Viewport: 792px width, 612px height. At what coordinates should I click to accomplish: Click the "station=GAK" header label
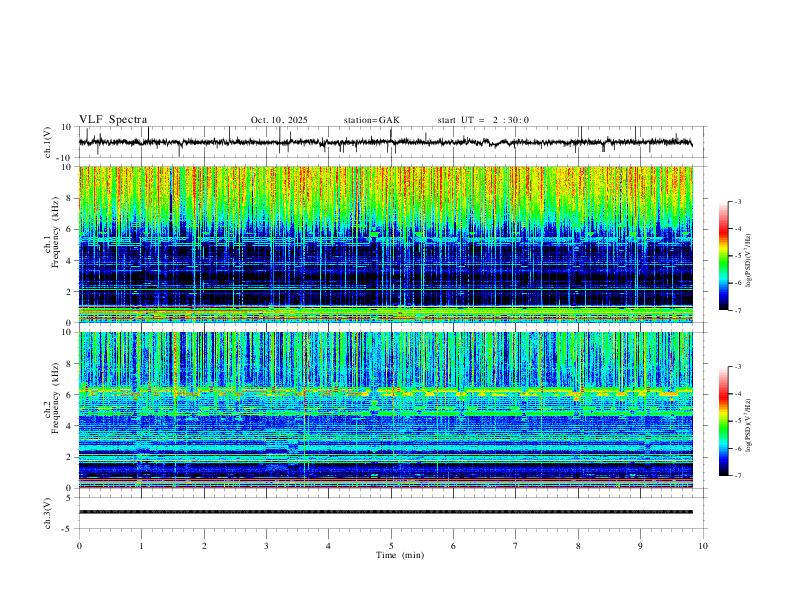click(371, 120)
